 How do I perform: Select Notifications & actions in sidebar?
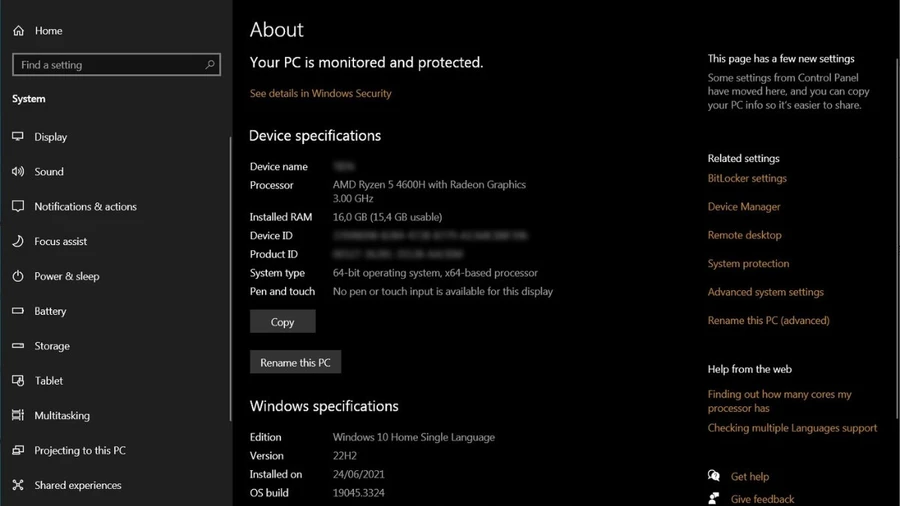pyautogui.click(x=86, y=207)
